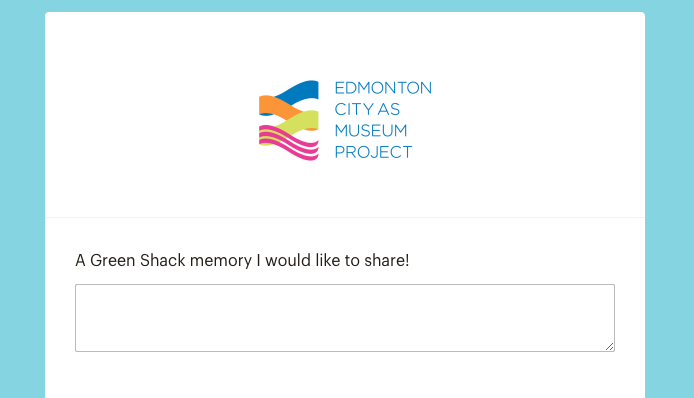Click the light blue background right of form
The width and height of the screenshot is (694, 398).
pyautogui.click(x=669, y=199)
